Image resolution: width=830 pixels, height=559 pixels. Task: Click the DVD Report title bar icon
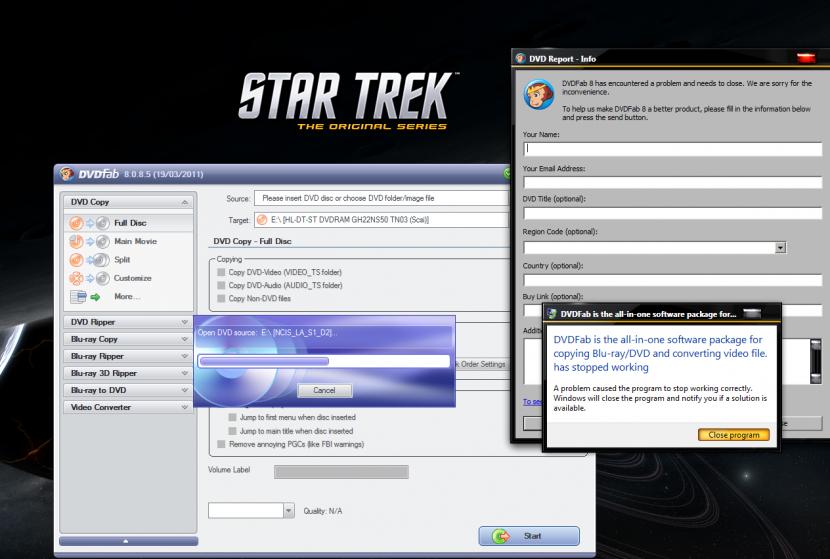520,59
